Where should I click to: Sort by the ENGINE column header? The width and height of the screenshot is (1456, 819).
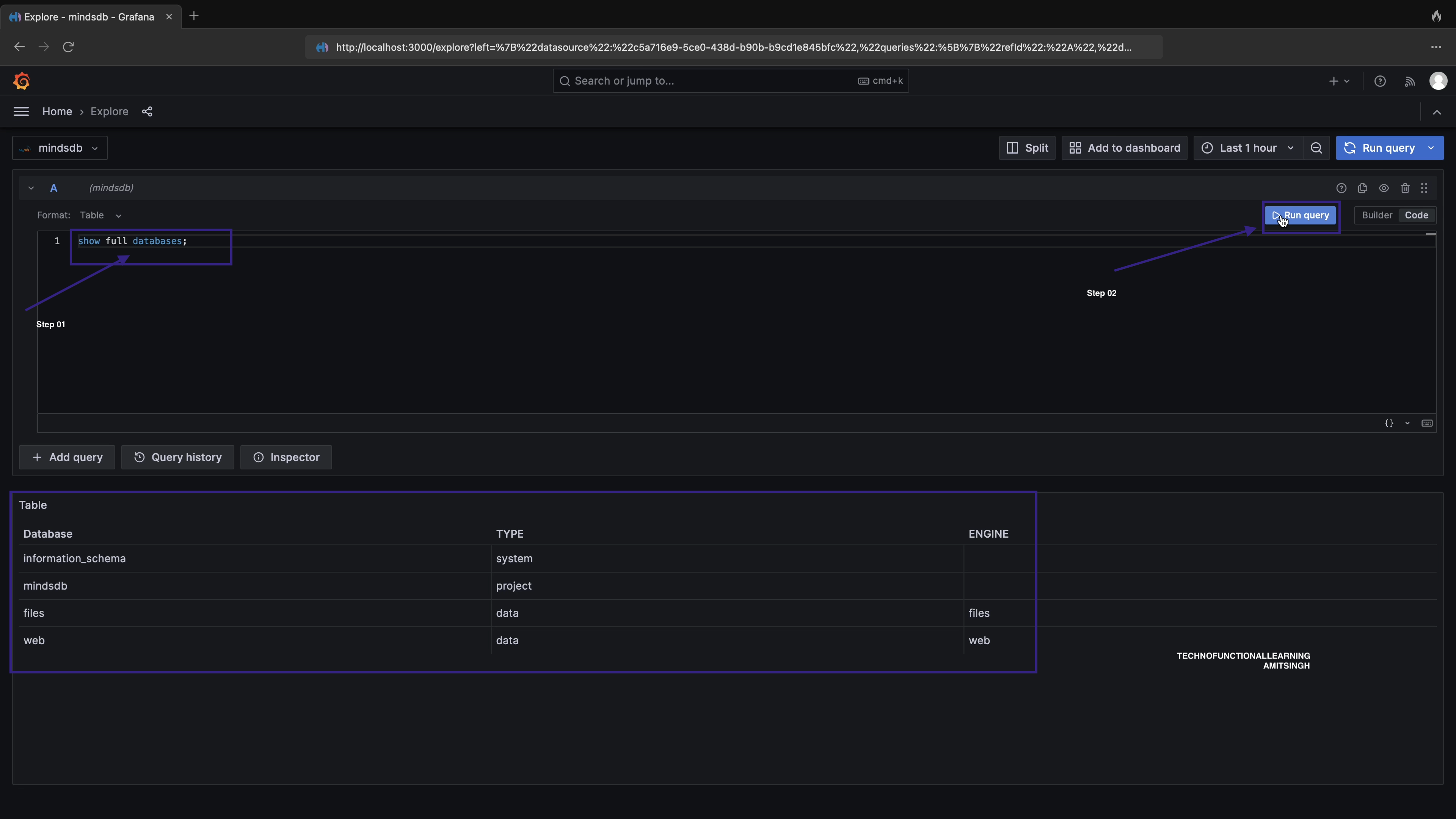pyautogui.click(x=988, y=534)
